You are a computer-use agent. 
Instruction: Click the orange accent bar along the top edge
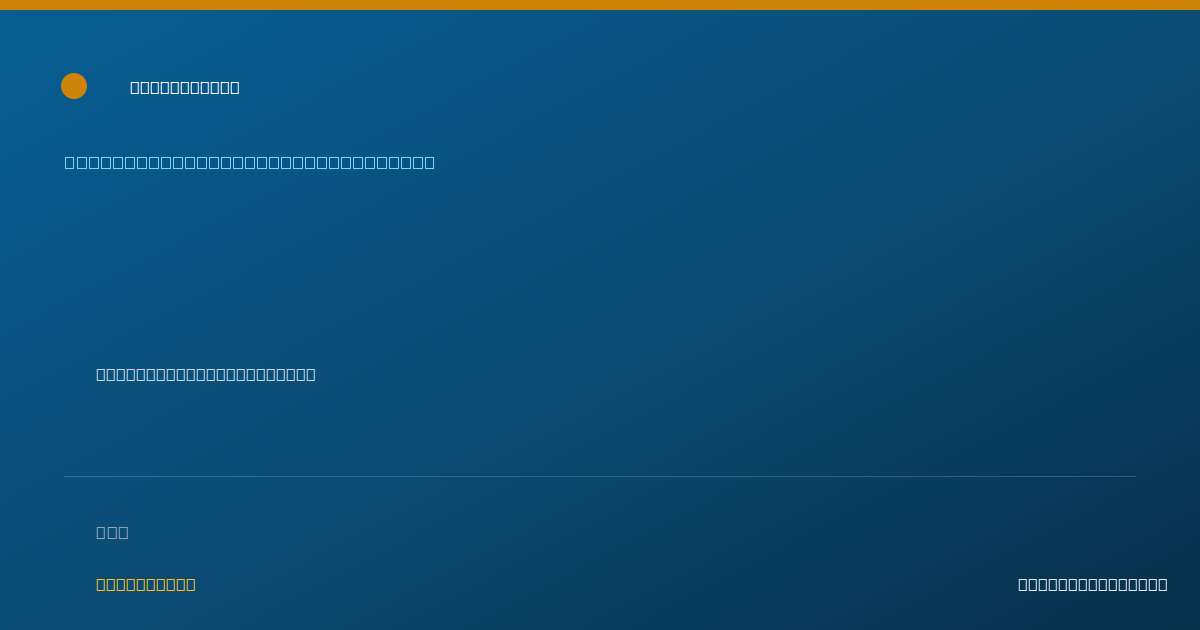click(600, 5)
